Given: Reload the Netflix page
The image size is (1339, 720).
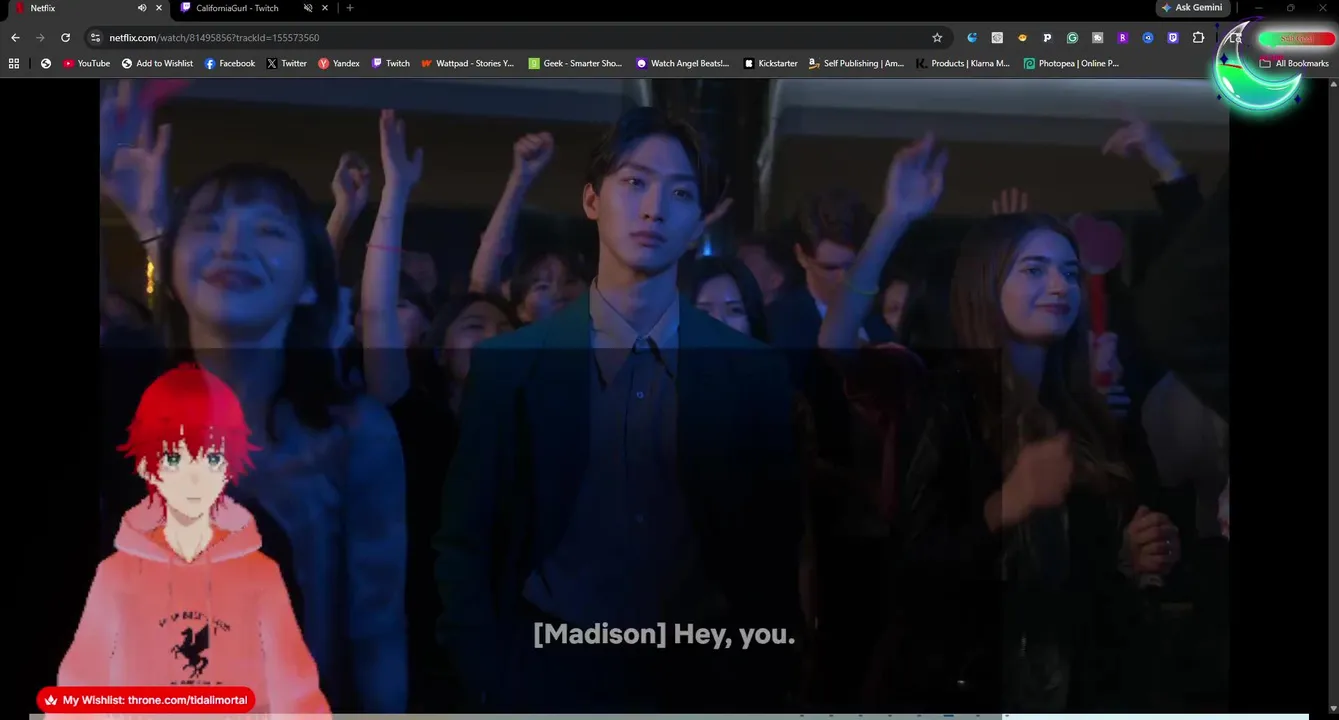Looking at the screenshot, I should [x=65, y=38].
